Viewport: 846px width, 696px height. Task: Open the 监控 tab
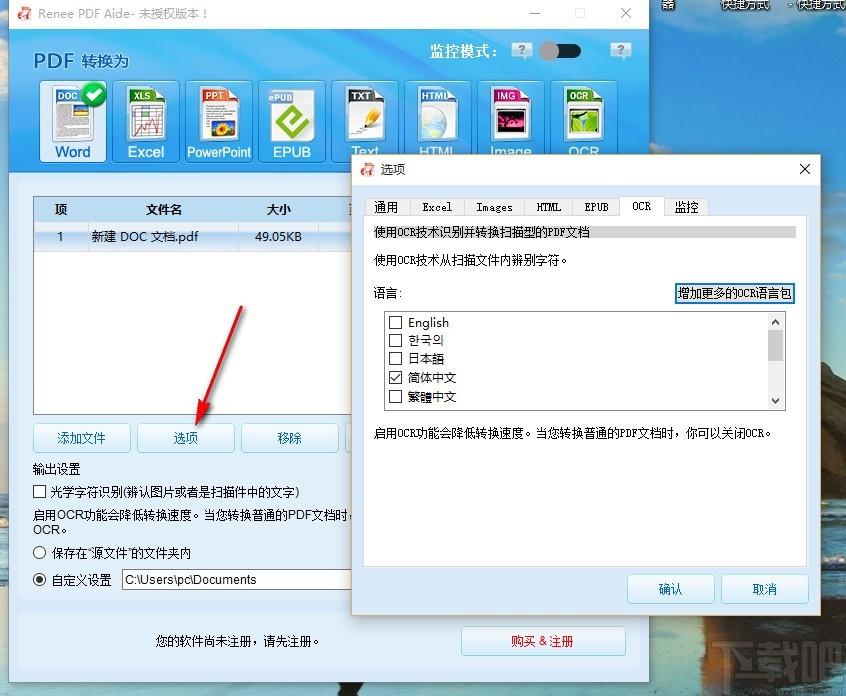(x=686, y=207)
